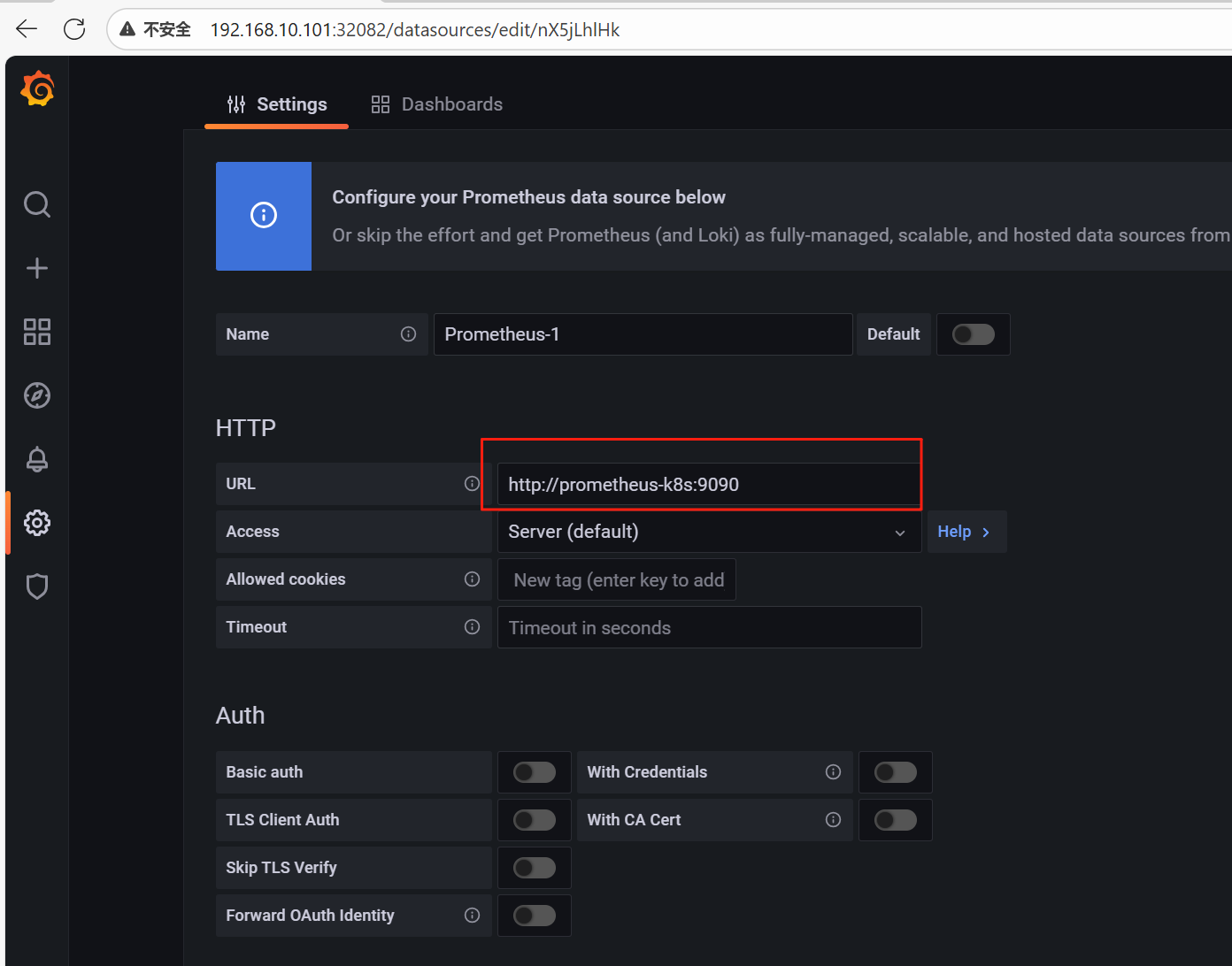
Task: Click the info icon beside Timeout
Action: pos(472,626)
